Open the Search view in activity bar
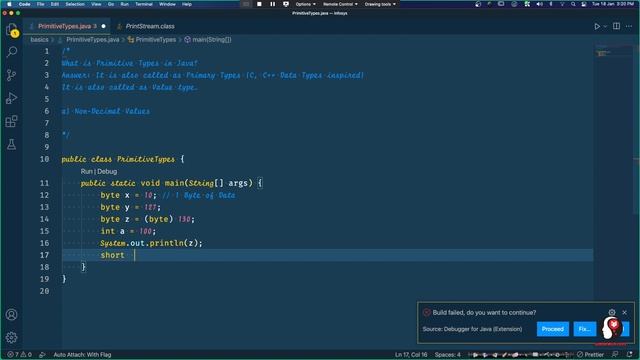640x360 pixels. tap(12, 52)
